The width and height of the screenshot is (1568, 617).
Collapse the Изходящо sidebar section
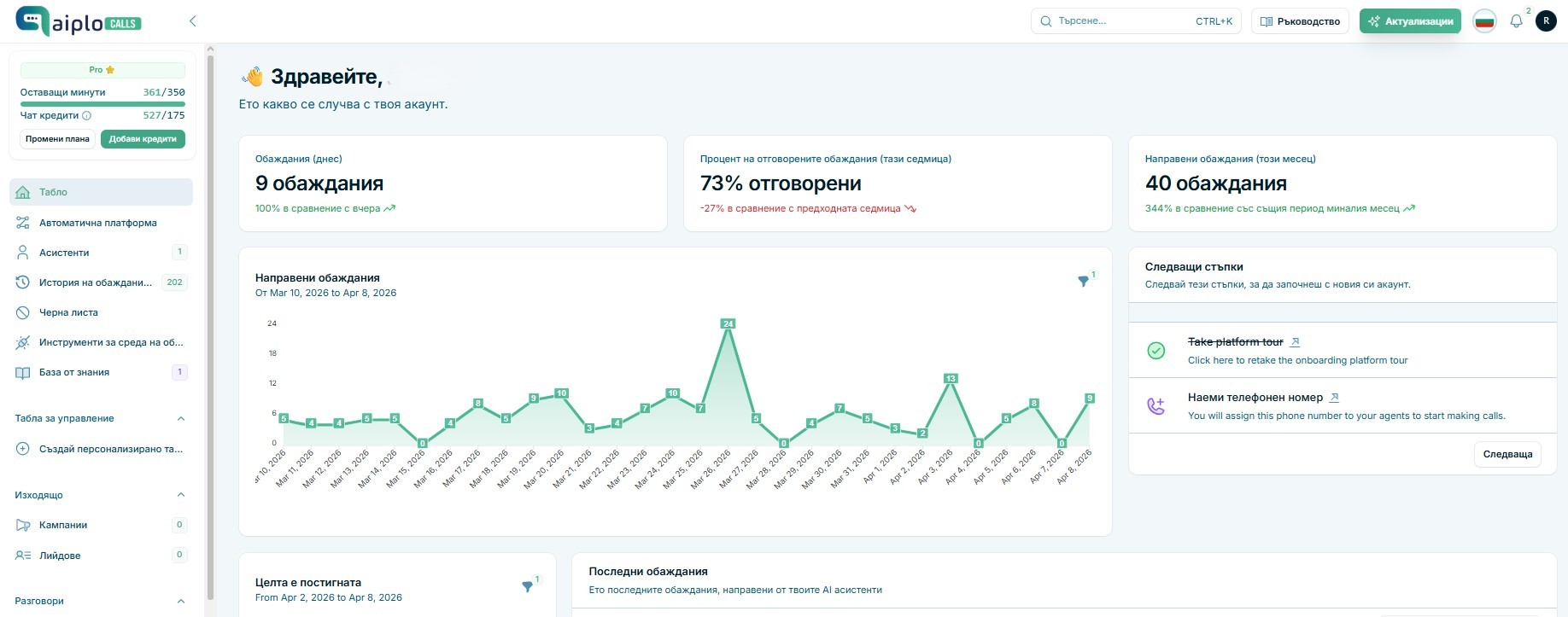[180, 495]
